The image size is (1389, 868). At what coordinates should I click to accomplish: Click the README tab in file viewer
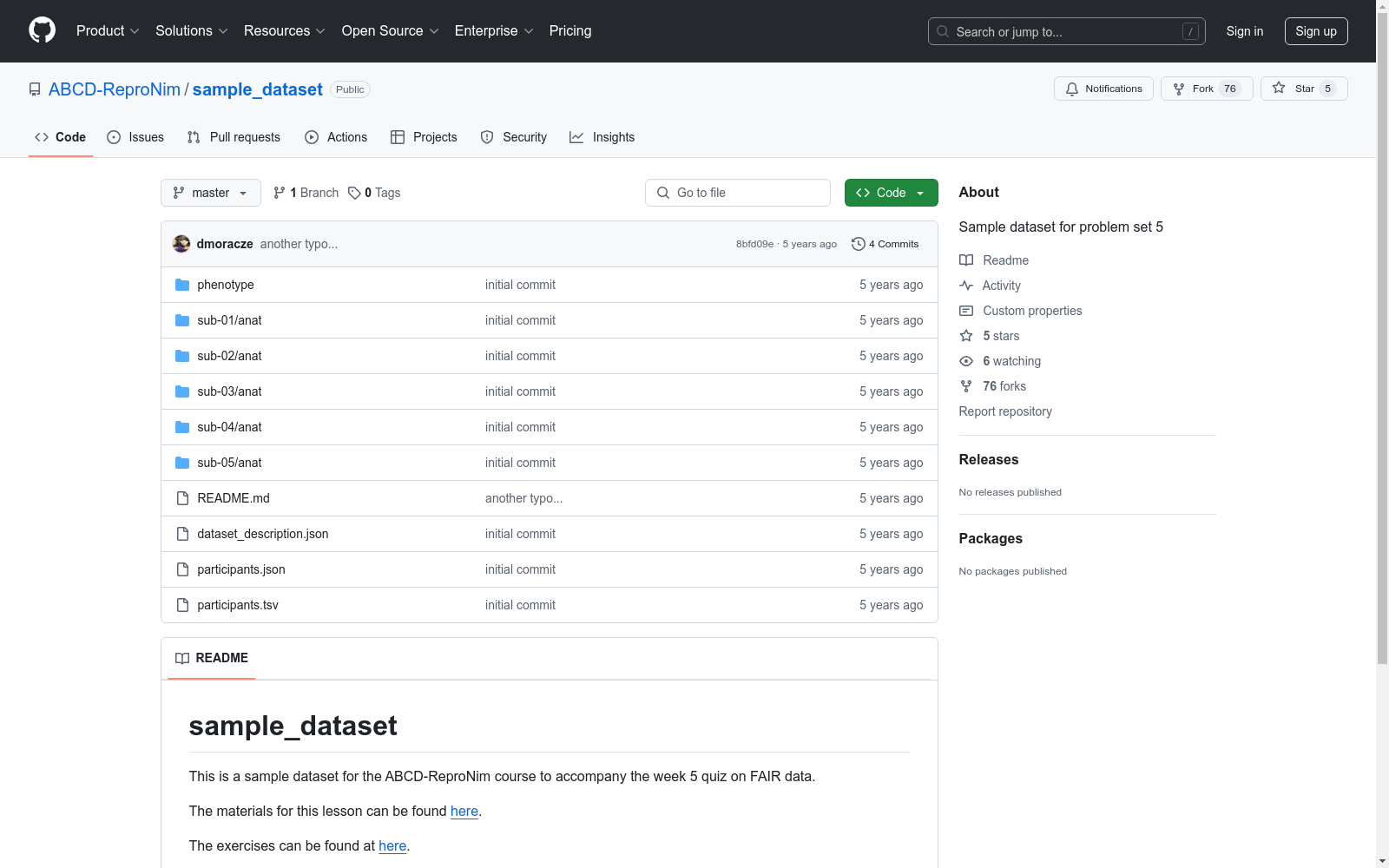tap(212, 658)
